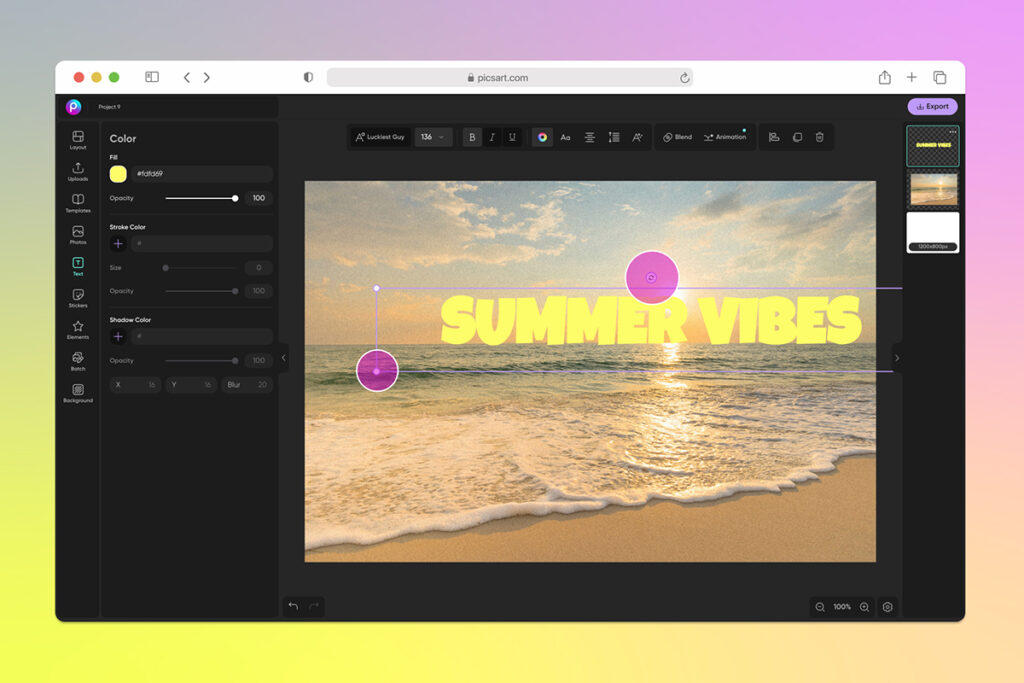Open the Text tool panel

click(x=77, y=265)
